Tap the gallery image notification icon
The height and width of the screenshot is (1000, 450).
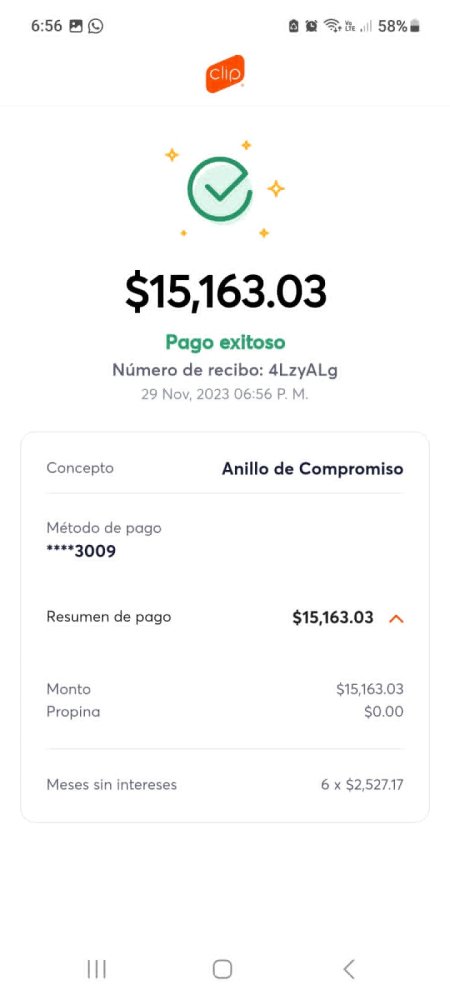point(76,26)
